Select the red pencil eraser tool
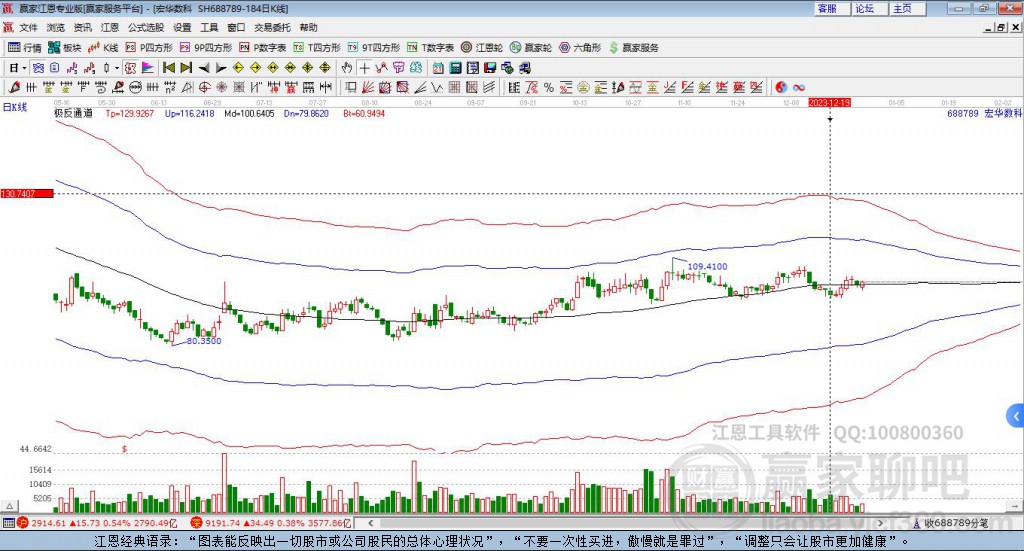Screen dimensions: 1024x551 (14, 87)
